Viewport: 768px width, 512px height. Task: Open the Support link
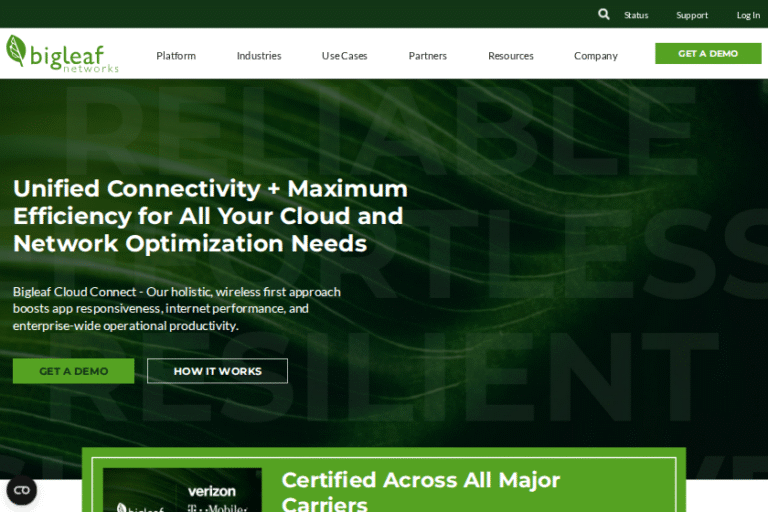coord(692,15)
